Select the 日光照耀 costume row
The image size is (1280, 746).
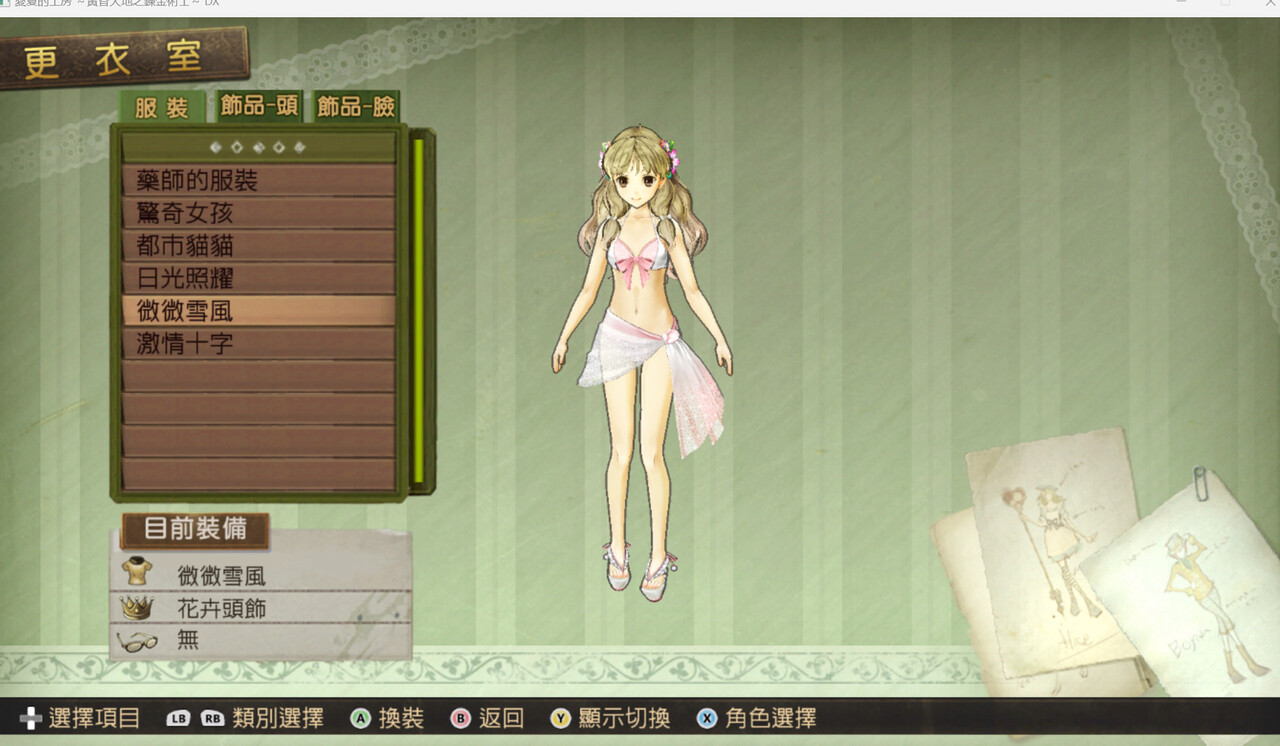[259, 278]
